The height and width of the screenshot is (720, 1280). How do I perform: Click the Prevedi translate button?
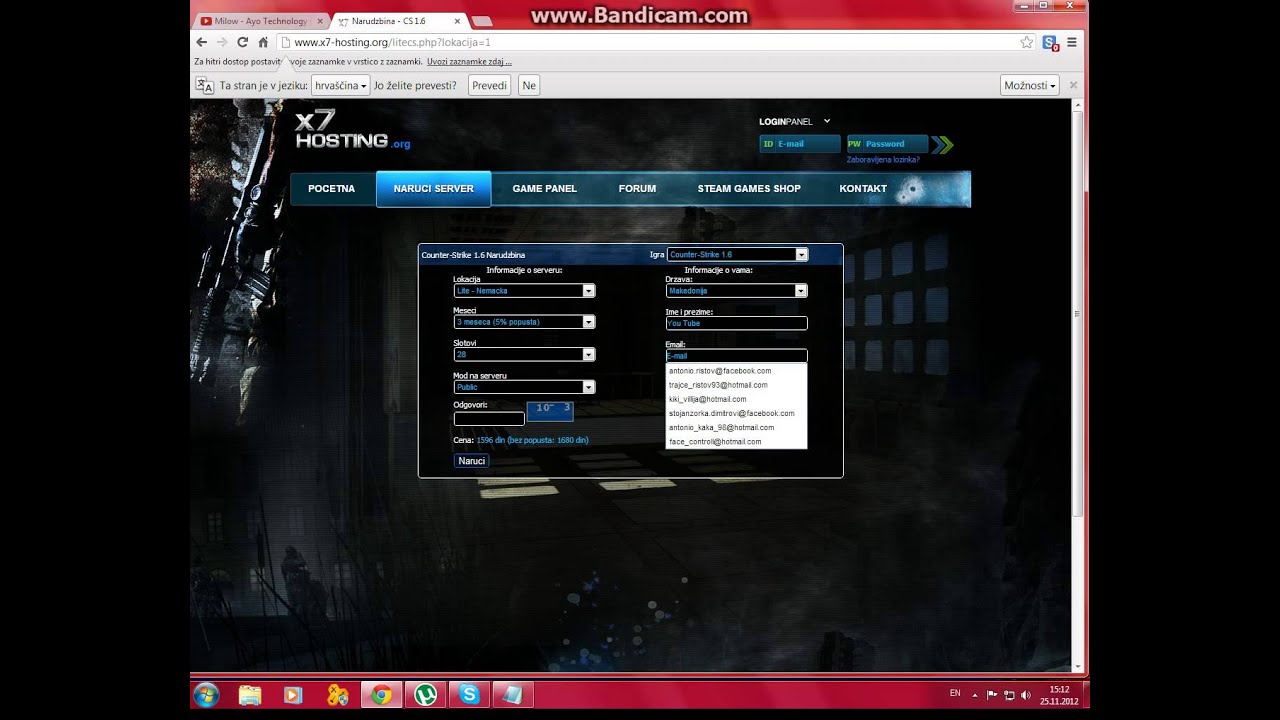pyautogui.click(x=489, y=86)
